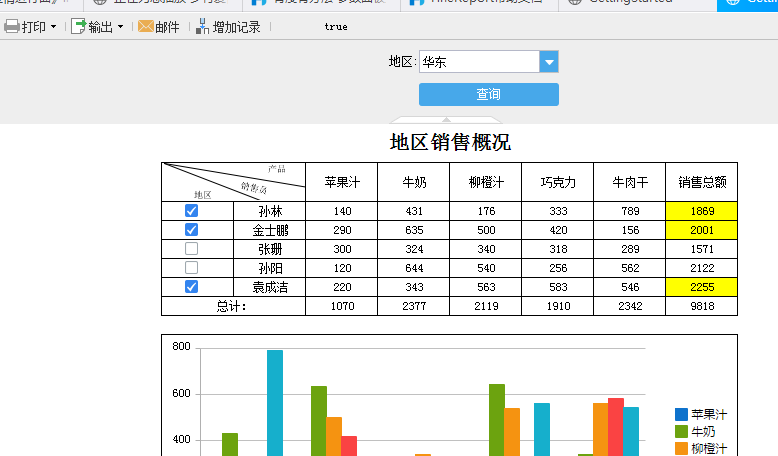Click the 牛奶 legend label
The image size is (778, 456).
704,432
